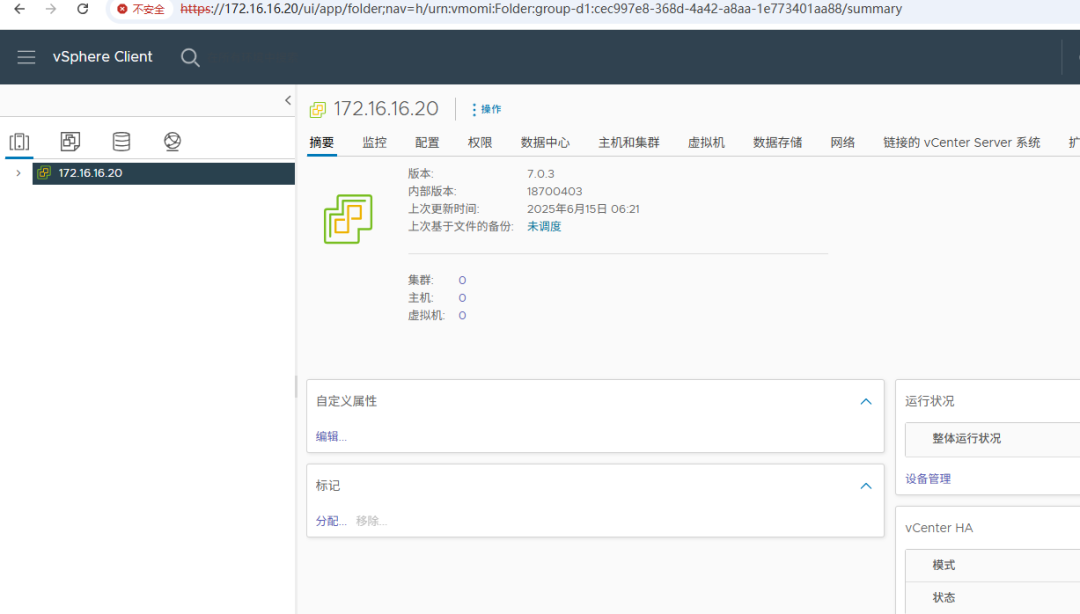Click the 172.16.16.20 page heading
1080x614 pixels.
click(386, 109)
